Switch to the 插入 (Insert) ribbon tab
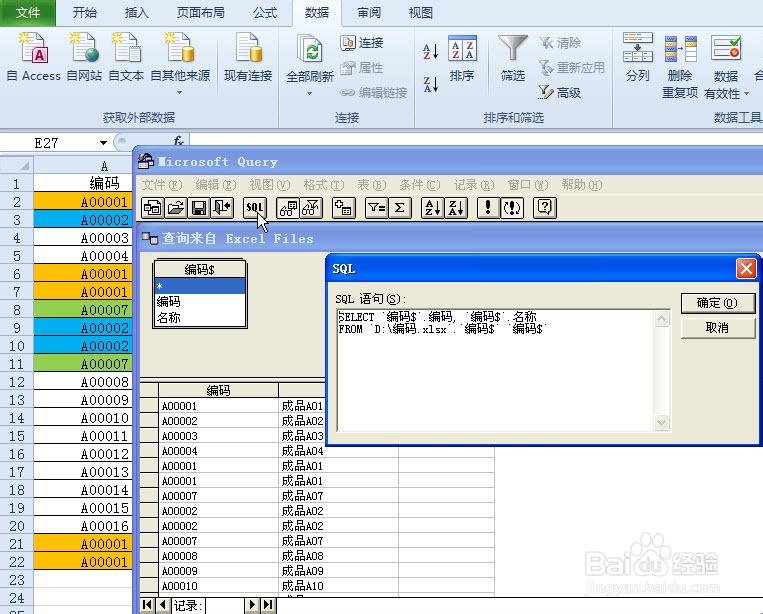This screenshot has width=763, height=614. pyautogui.click(x=137, y=13)
